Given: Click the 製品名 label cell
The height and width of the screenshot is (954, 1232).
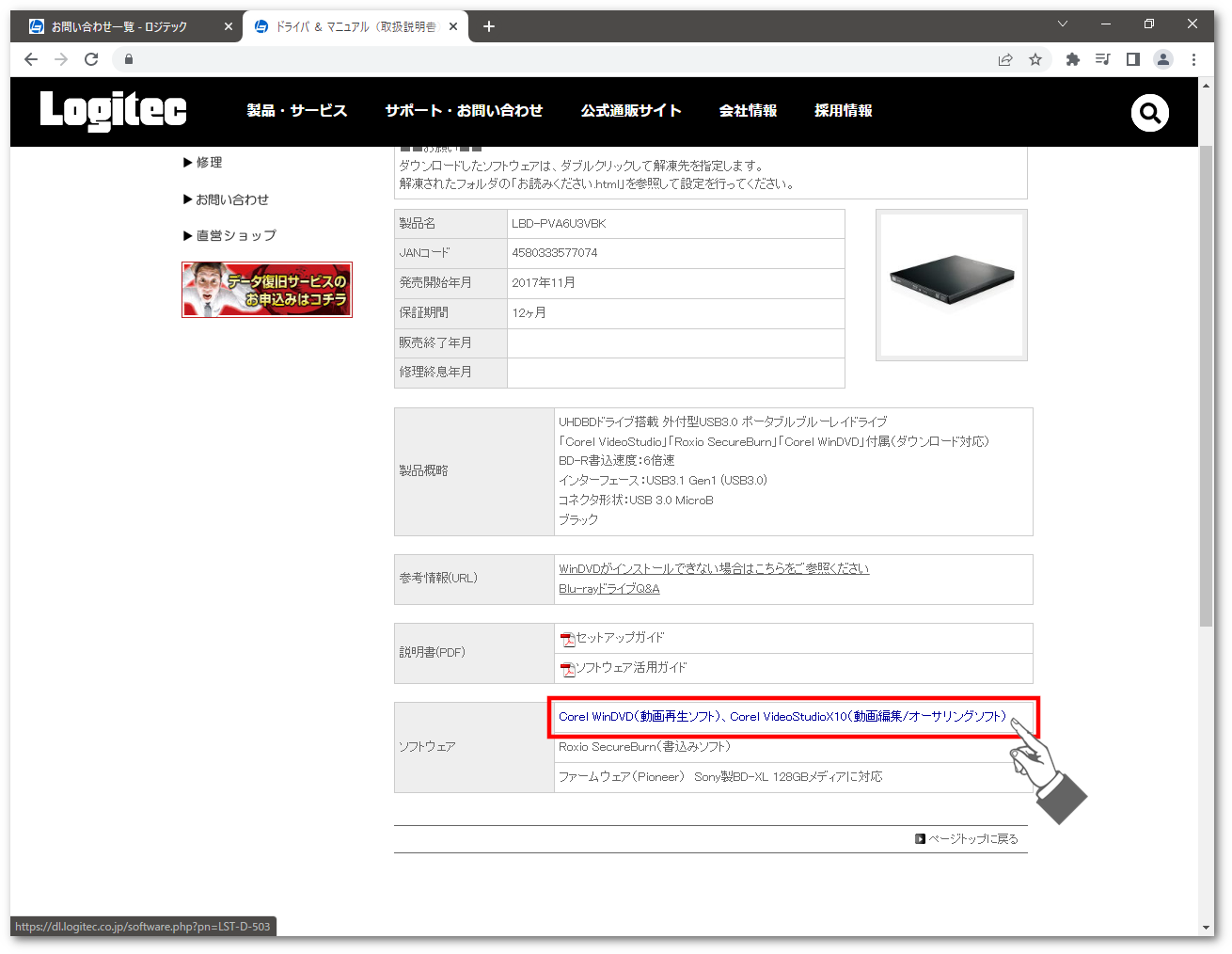Looking at the screenshot, I should click(x=450, y=224).
